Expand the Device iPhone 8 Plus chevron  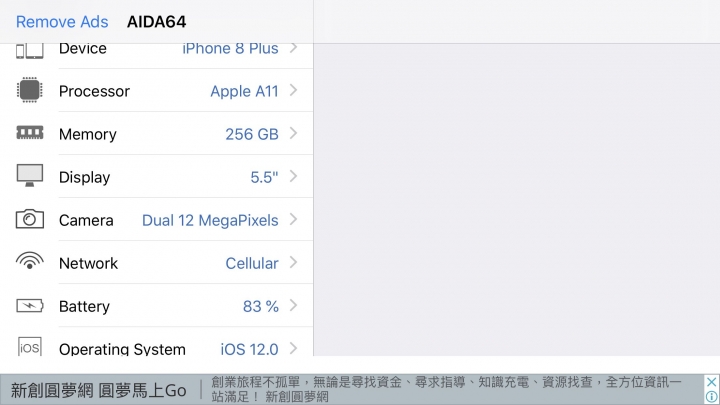coord(293,48)
